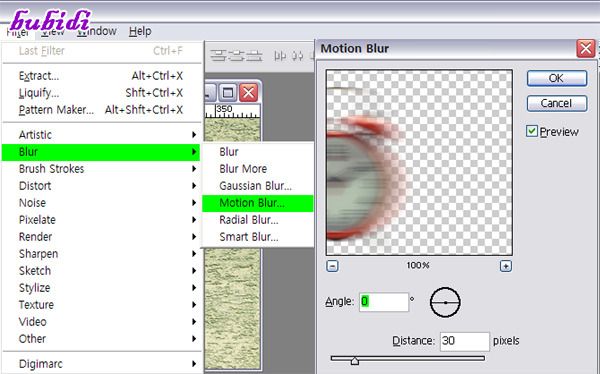Choose Extract... from the Filter menu

pyautogui.click(x=101, y=76)
